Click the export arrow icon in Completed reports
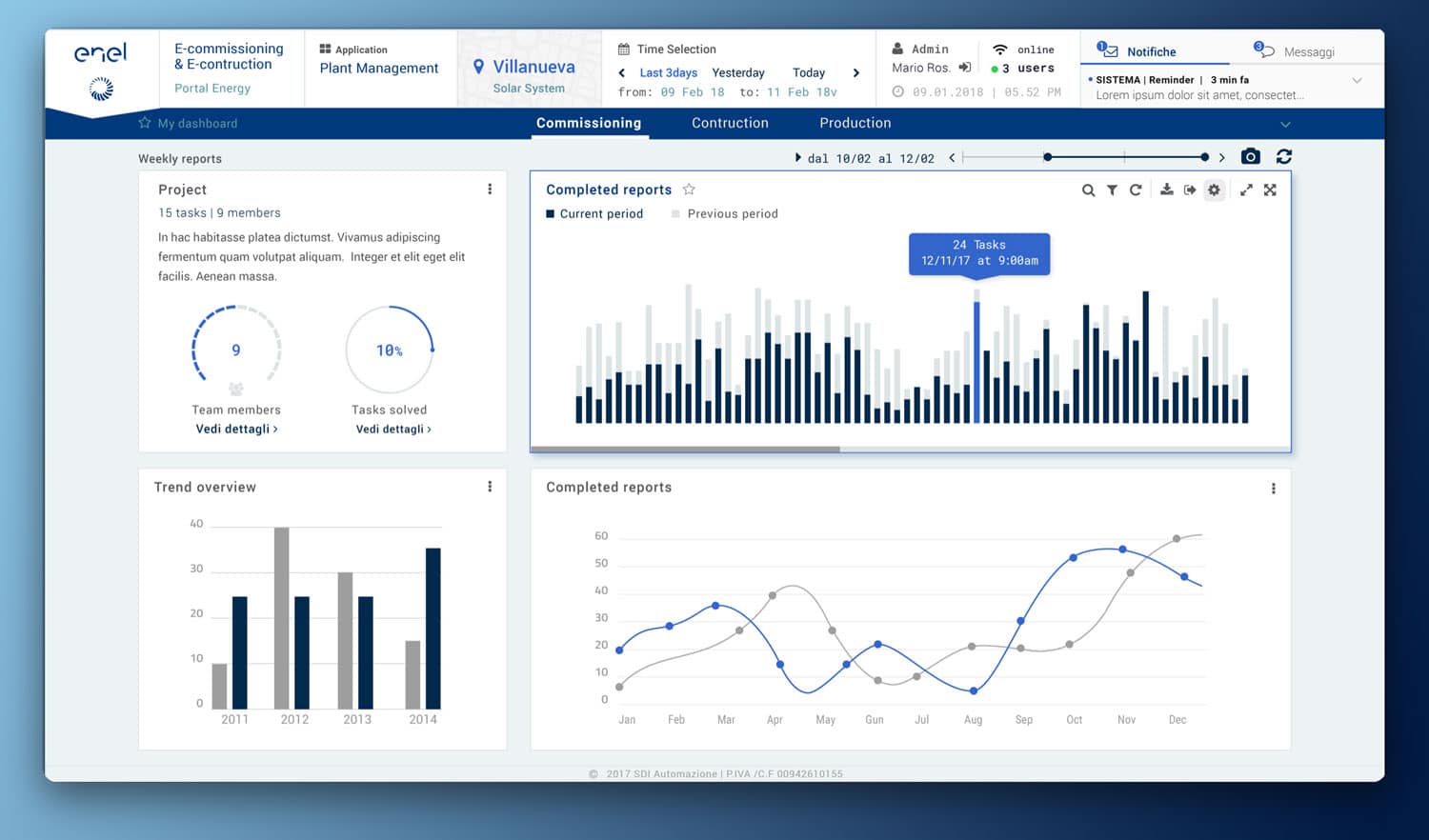The image size is (1429, 840). 1190,190
